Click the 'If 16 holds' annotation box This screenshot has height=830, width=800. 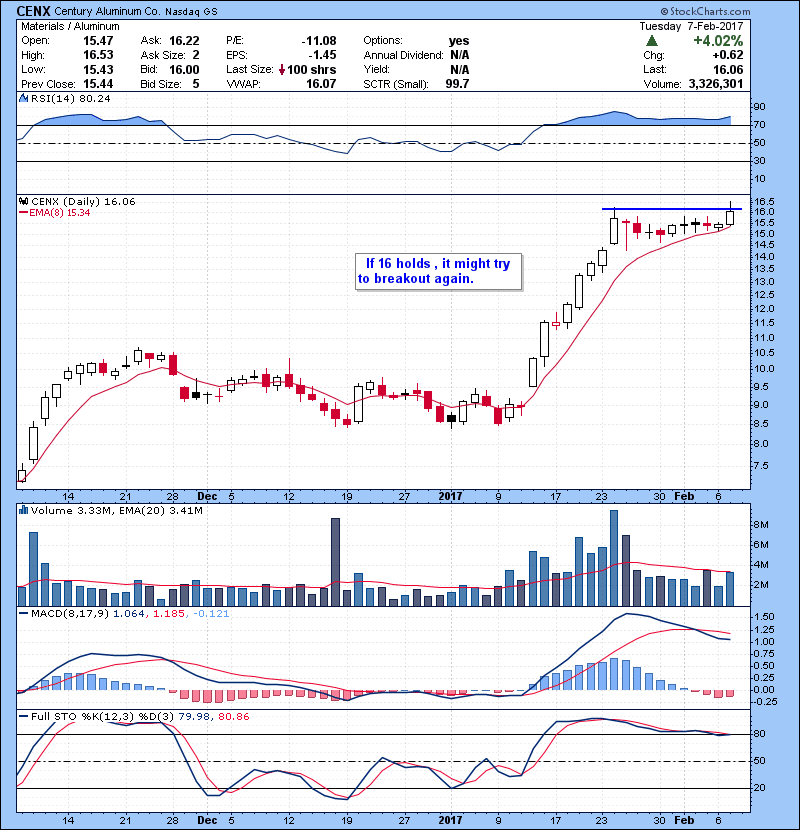tap(438, 272)
